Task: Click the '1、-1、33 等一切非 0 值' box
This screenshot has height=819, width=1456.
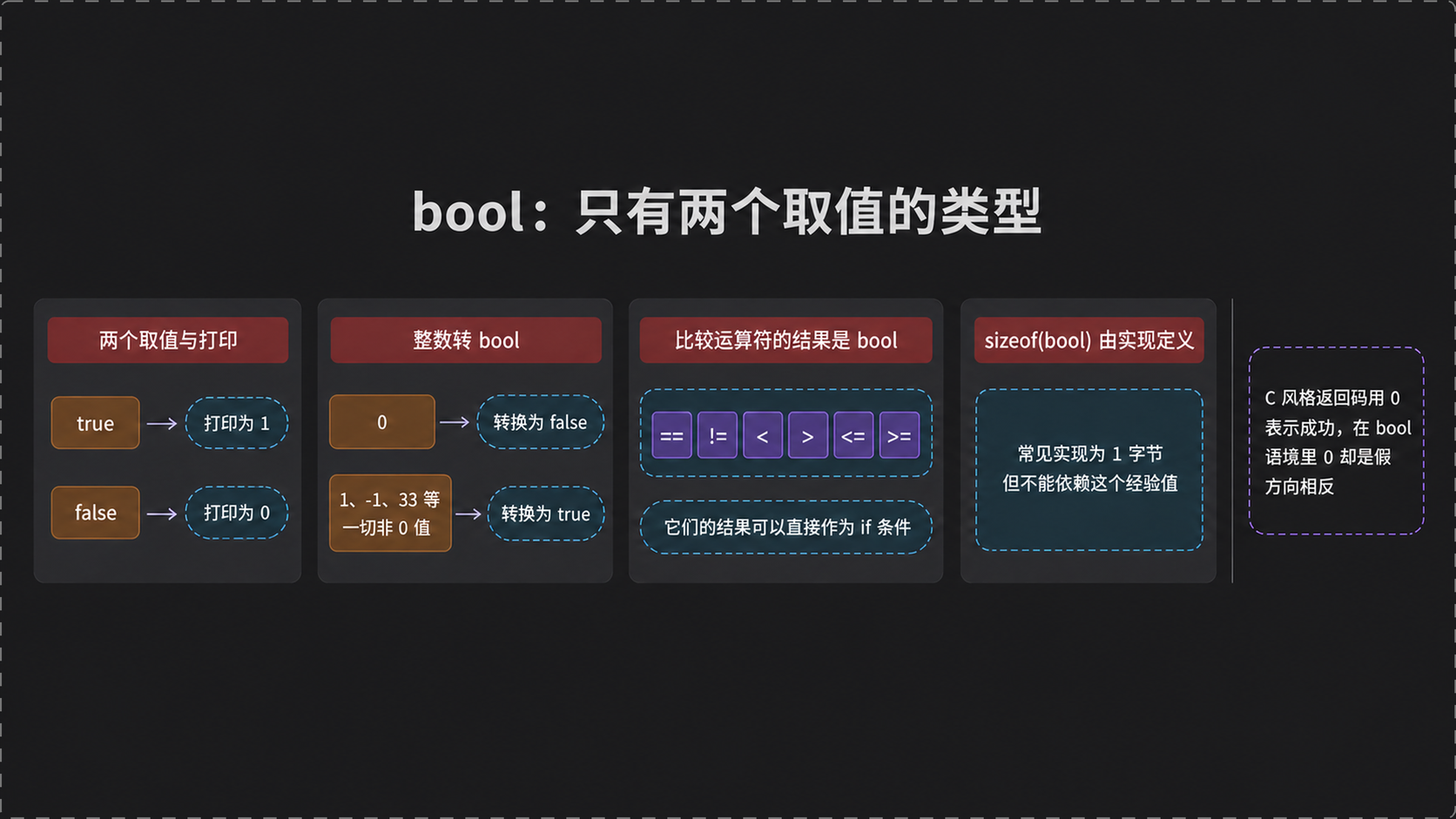Action: [x=390, y=514]
